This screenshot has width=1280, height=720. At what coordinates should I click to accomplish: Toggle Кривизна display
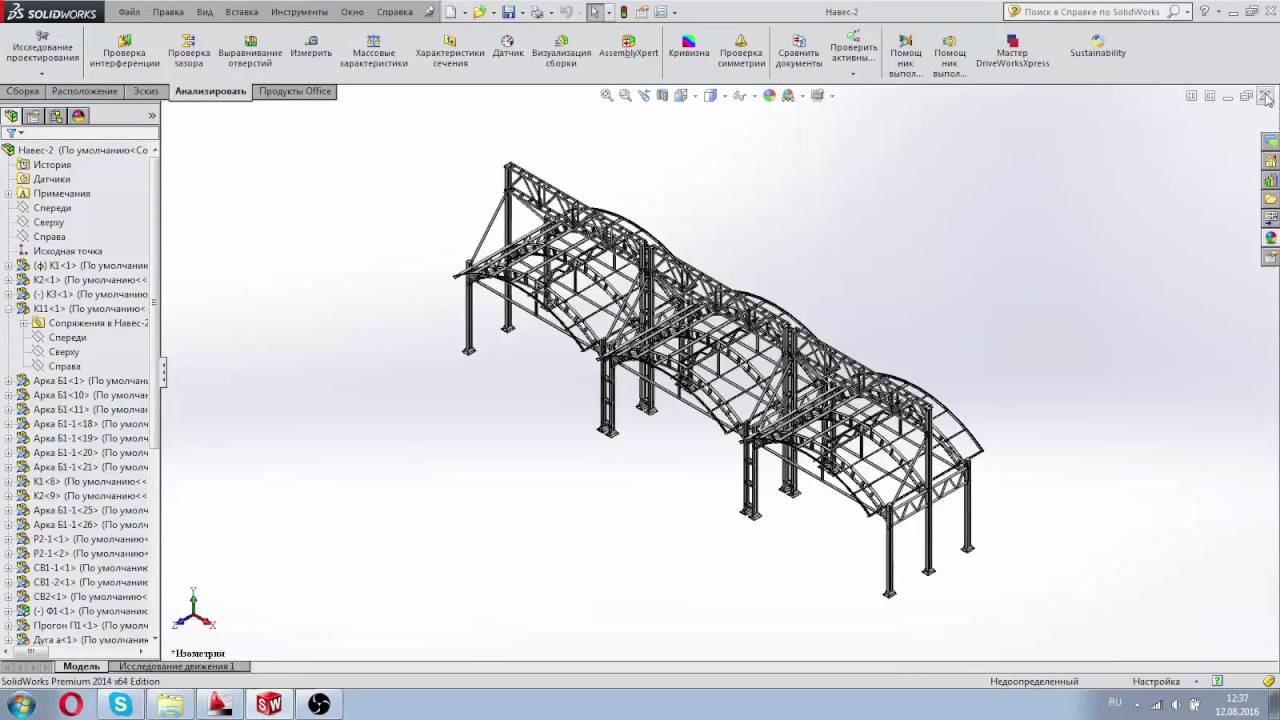[688, 47]
